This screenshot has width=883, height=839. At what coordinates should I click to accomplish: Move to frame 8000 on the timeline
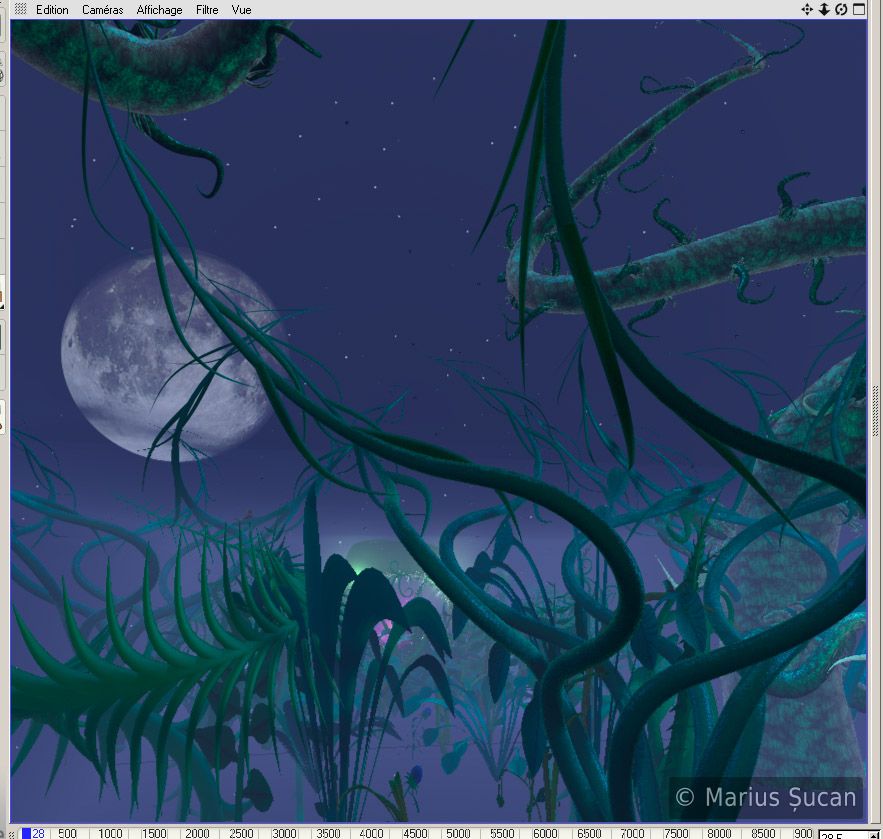click(719, 833)
